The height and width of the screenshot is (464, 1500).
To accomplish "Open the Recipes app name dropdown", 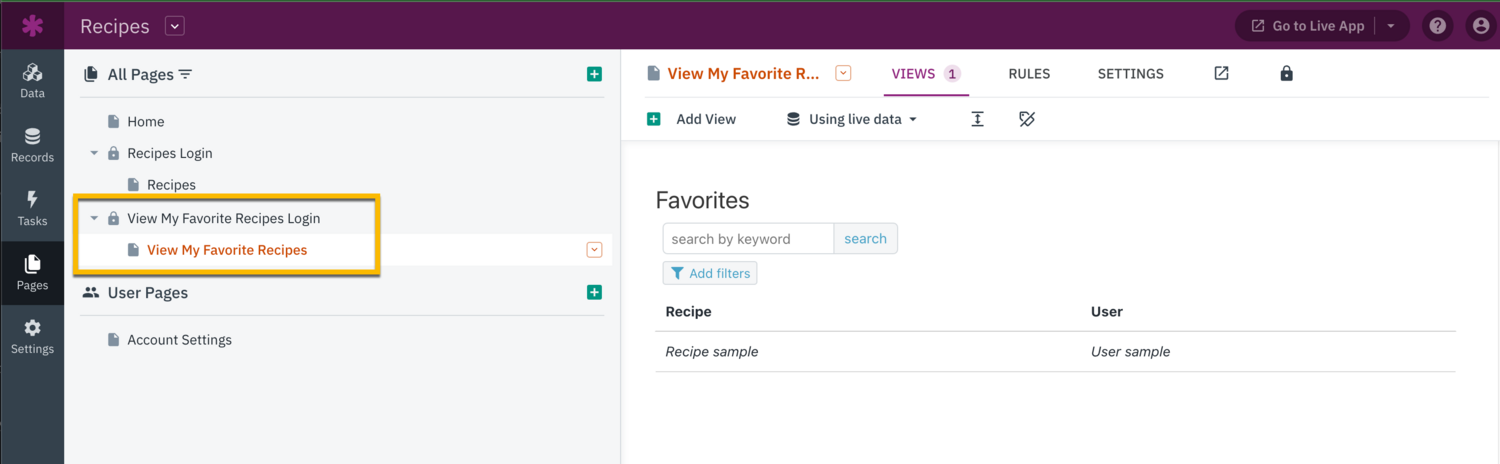I will pos(175,26).
